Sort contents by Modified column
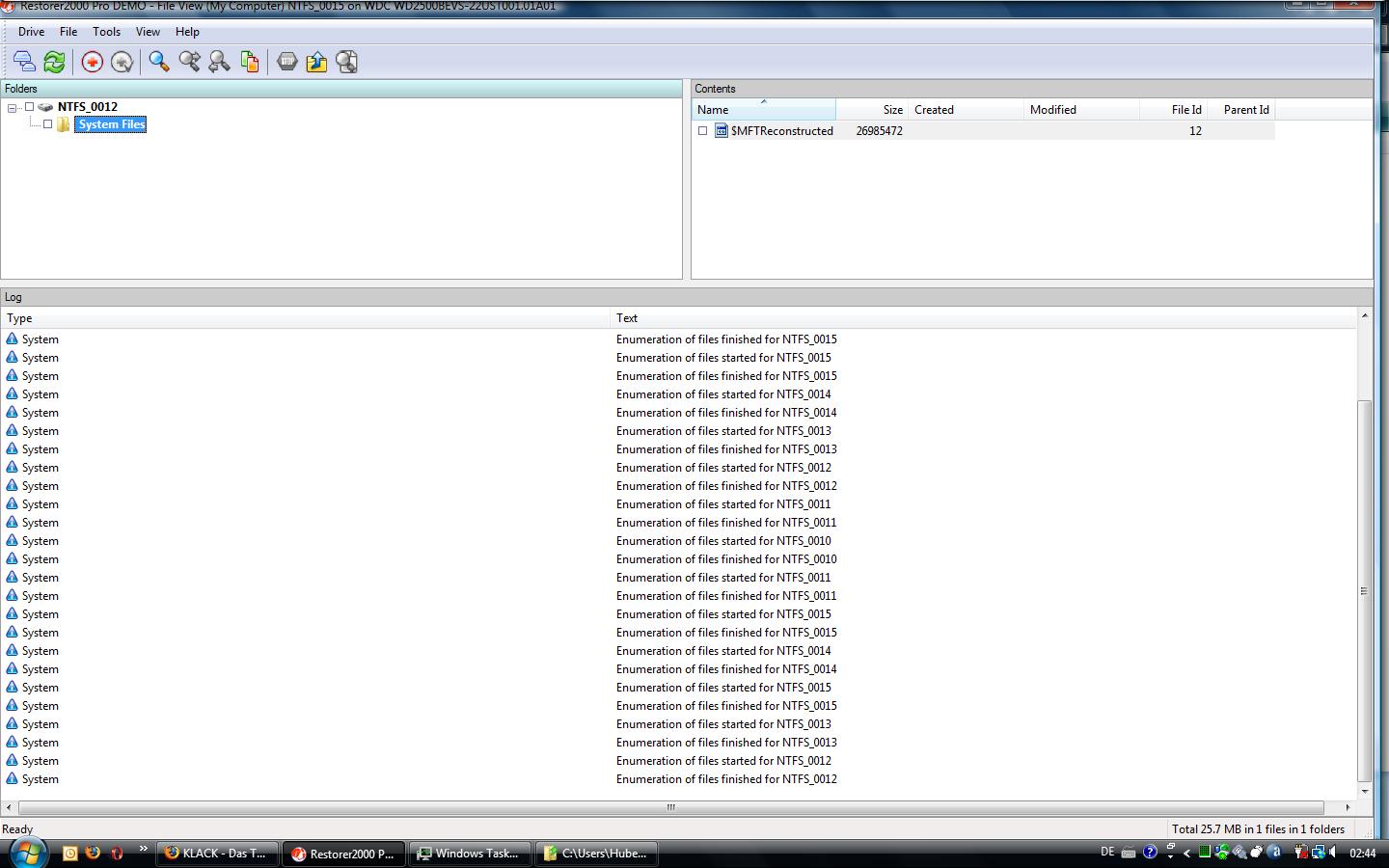 (x=1081, y=109)
